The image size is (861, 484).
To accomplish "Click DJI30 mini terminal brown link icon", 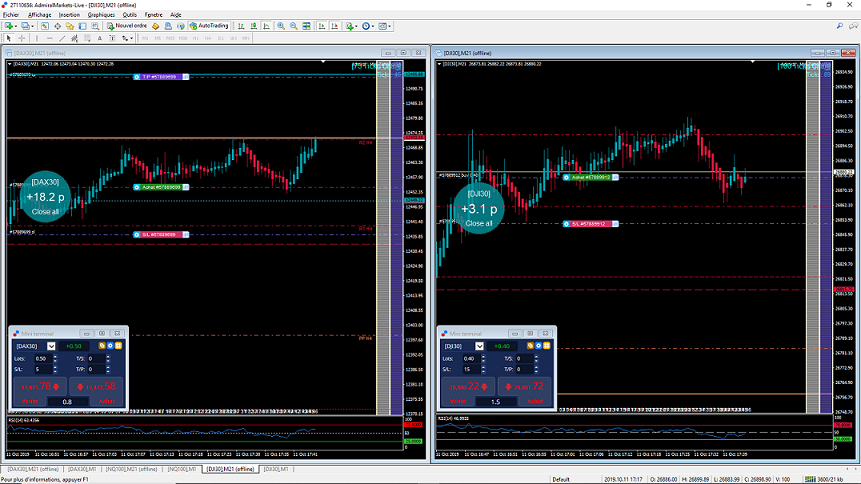I will (530, 346).
